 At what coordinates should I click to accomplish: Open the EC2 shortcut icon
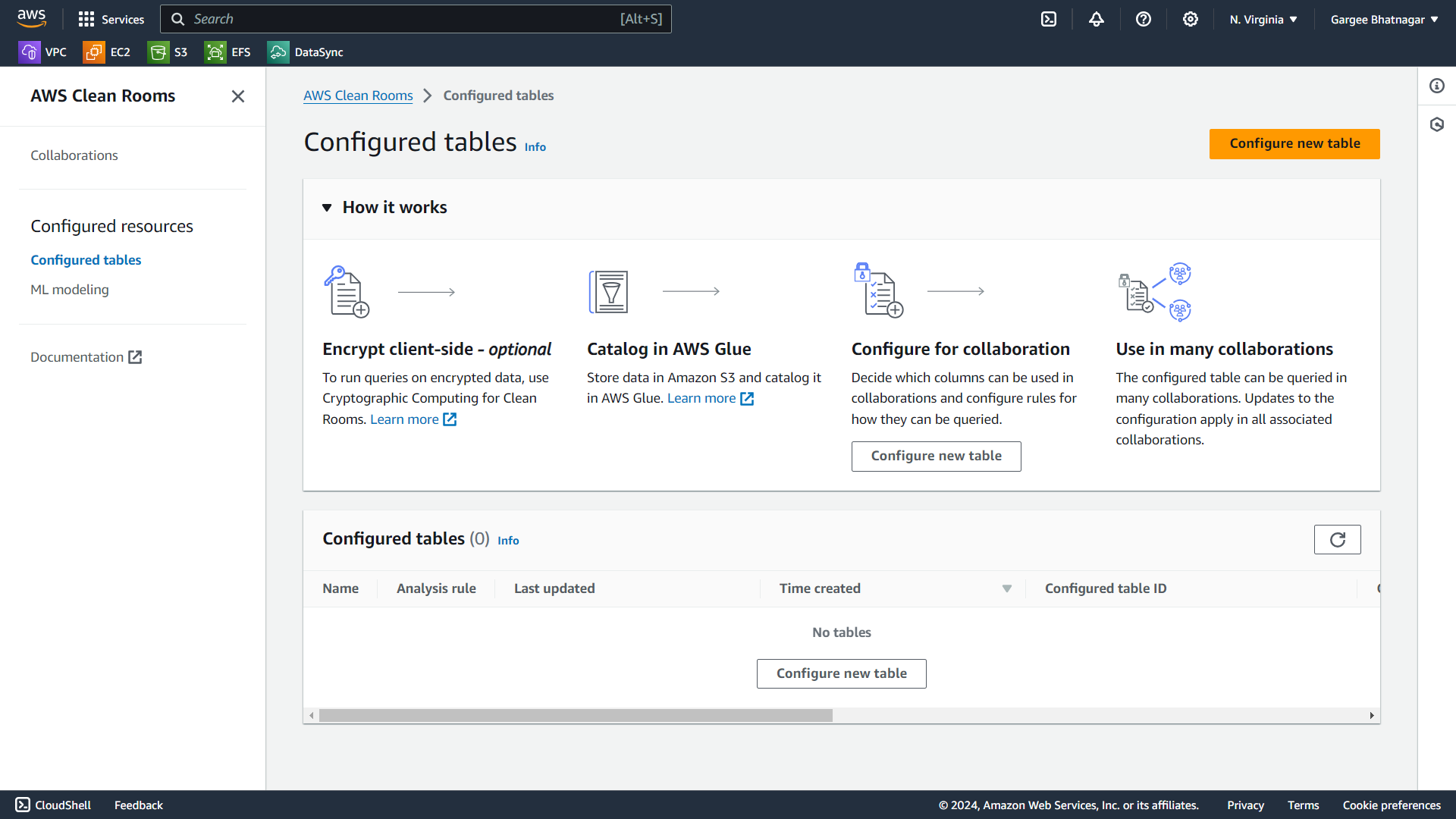94,52
